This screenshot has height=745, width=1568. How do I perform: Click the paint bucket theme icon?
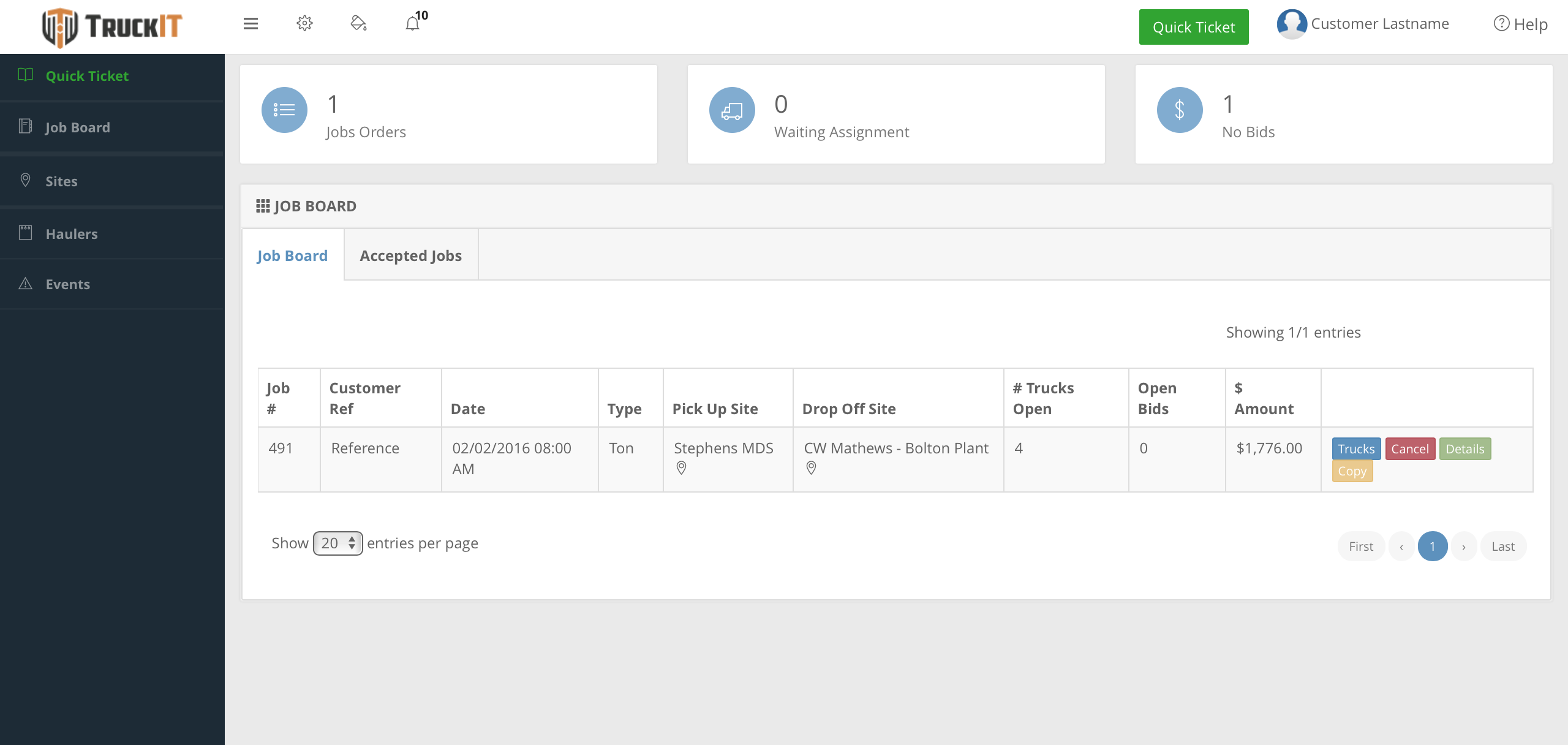coord(358,24)
